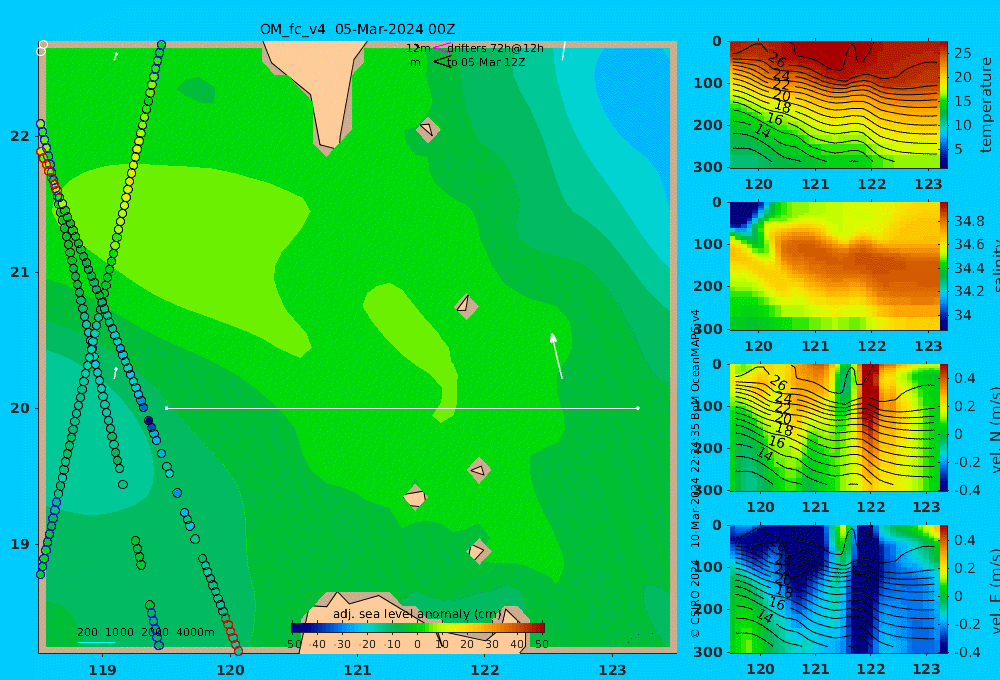The height and width of the screenshot is (680, 1000).
Task: Click the '26' isotherm label in the temperature panel
Action: click(777, 61)
